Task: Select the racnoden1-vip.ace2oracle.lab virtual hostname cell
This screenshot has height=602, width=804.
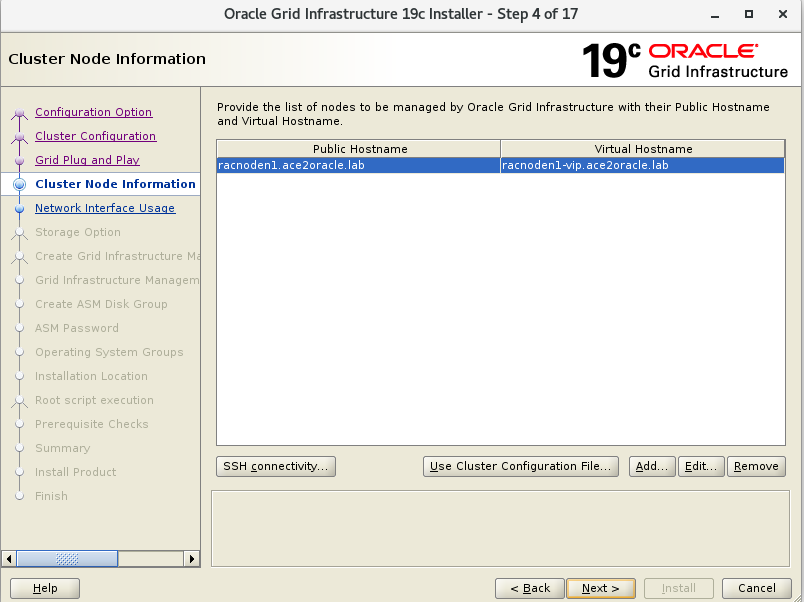Action: click(x=642, y=165)
